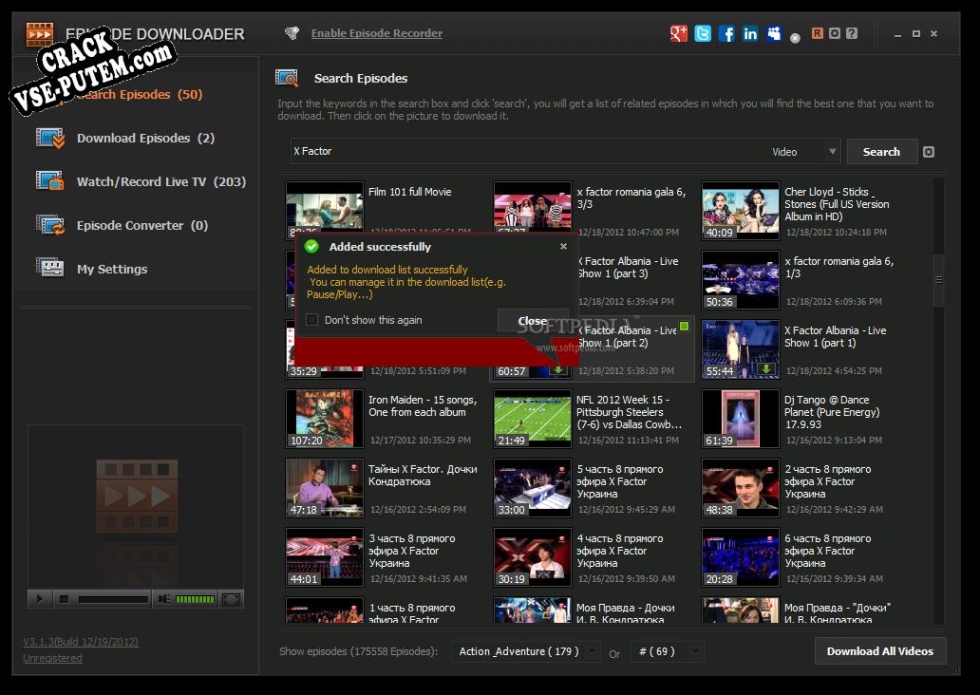Toggle fullscreen for the mini player

coord(231,599)
